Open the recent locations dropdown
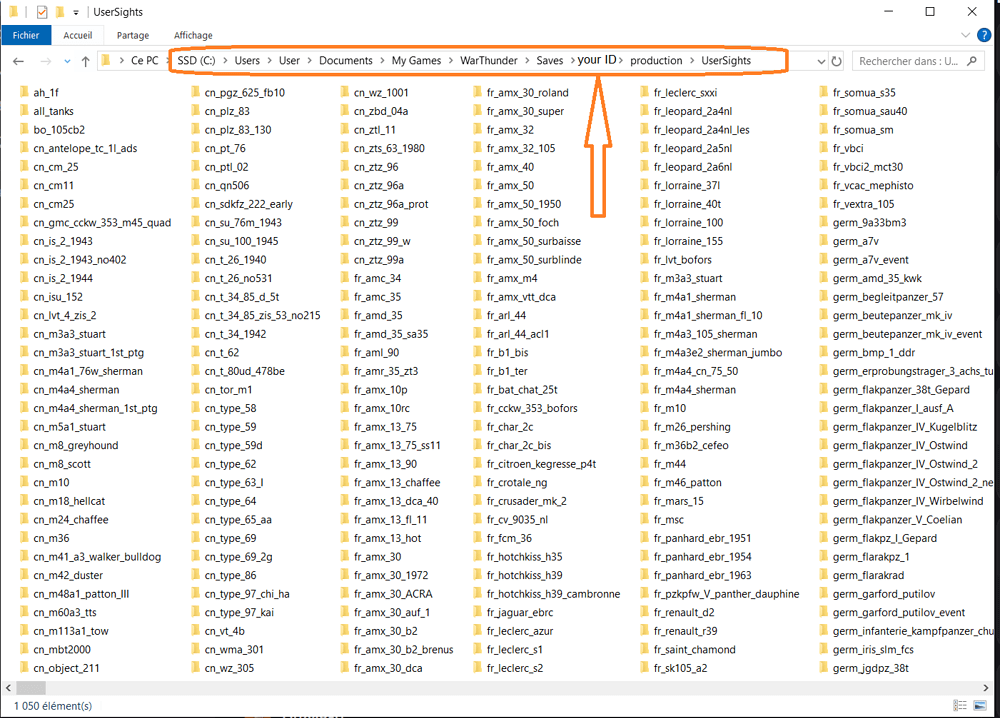 tap(66, 61)
